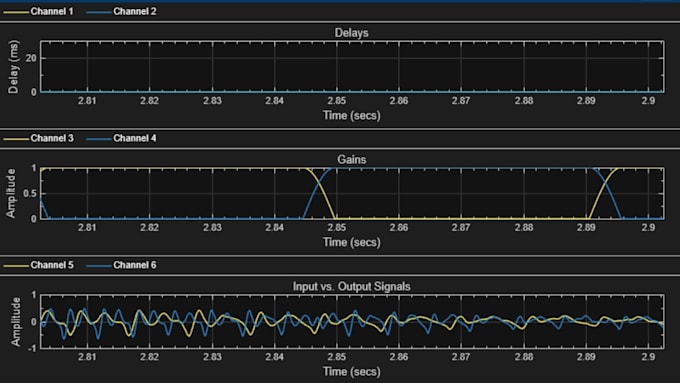
Task: Click the Delays plot title
Action: [351, 33]
